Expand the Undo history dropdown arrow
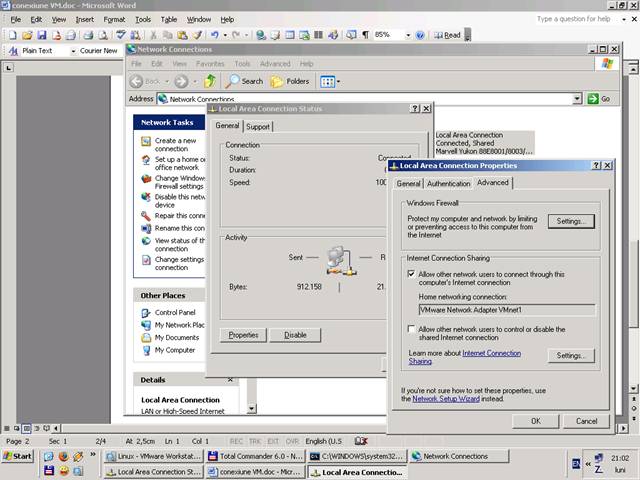This screenshot has height=480, width=640. coord(225,35)
